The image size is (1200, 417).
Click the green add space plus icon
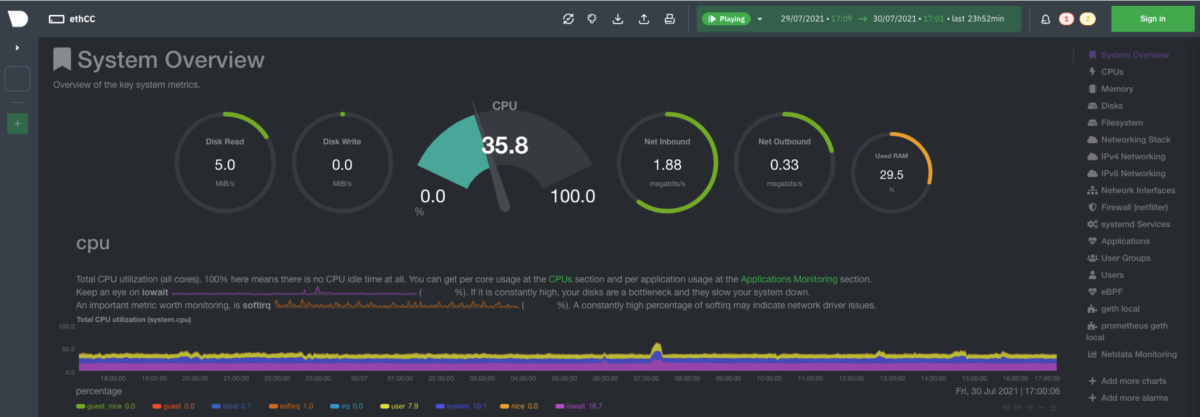pos(18,124)
